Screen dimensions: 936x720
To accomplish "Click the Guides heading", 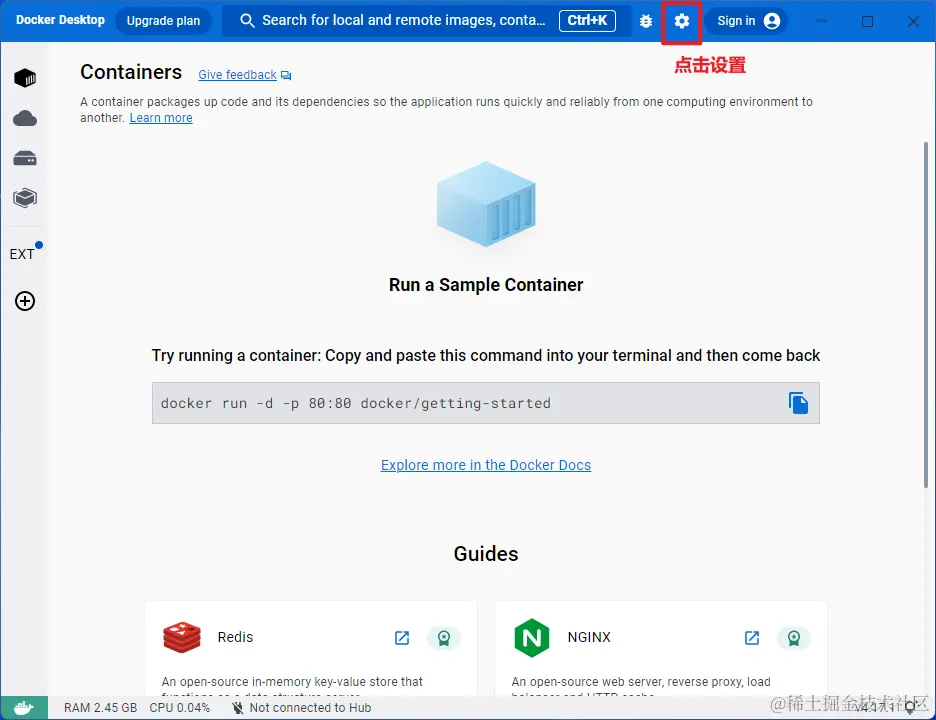I will tap(486, 554).
